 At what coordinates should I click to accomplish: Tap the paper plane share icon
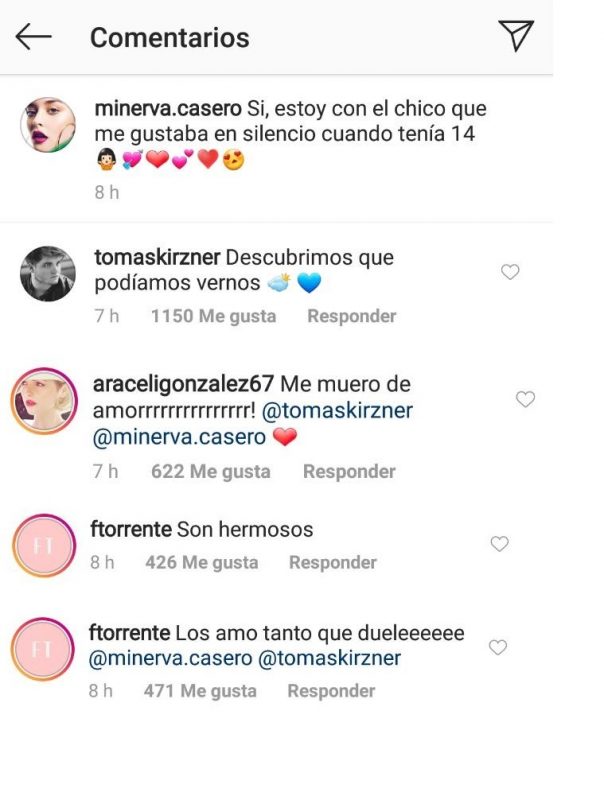point(516,35)
